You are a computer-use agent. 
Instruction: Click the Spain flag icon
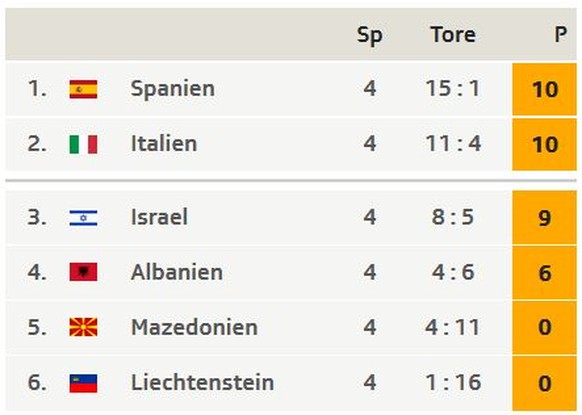pyautogui.click(x=83, y=89)
